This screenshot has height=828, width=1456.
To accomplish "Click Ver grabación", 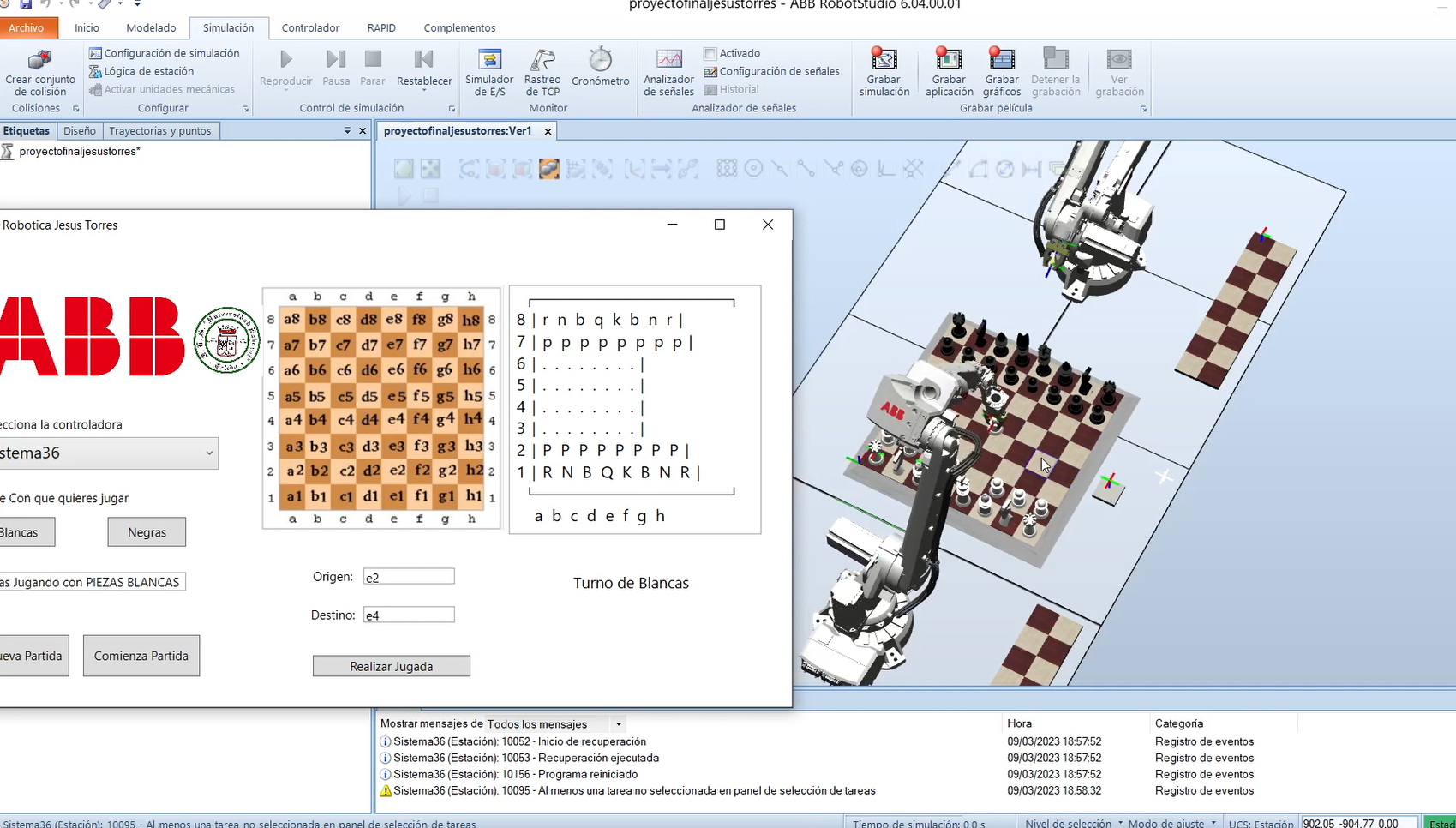I will [1119, 72].
